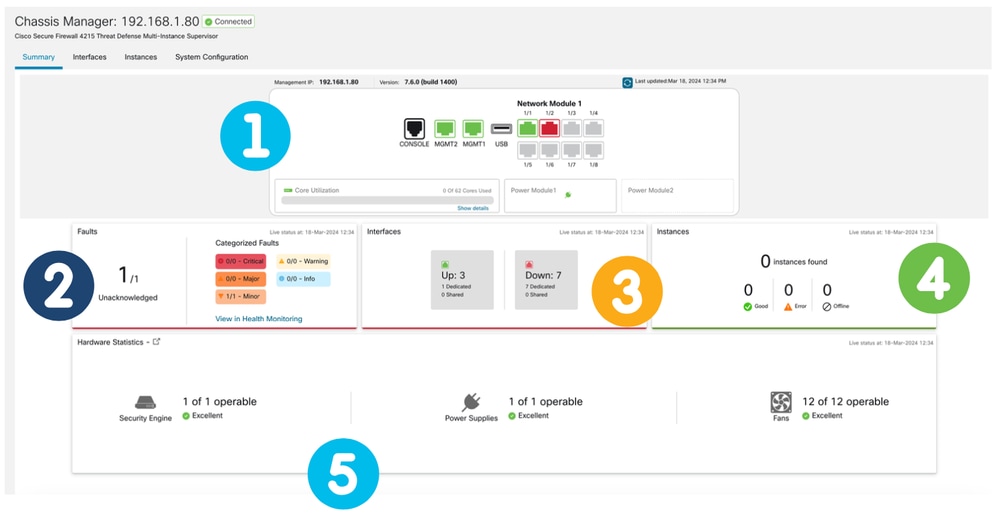The height and width of the screenshot is (514, 999).
Task: Click the green Good instances check icon
Action: tap(748, 306)
